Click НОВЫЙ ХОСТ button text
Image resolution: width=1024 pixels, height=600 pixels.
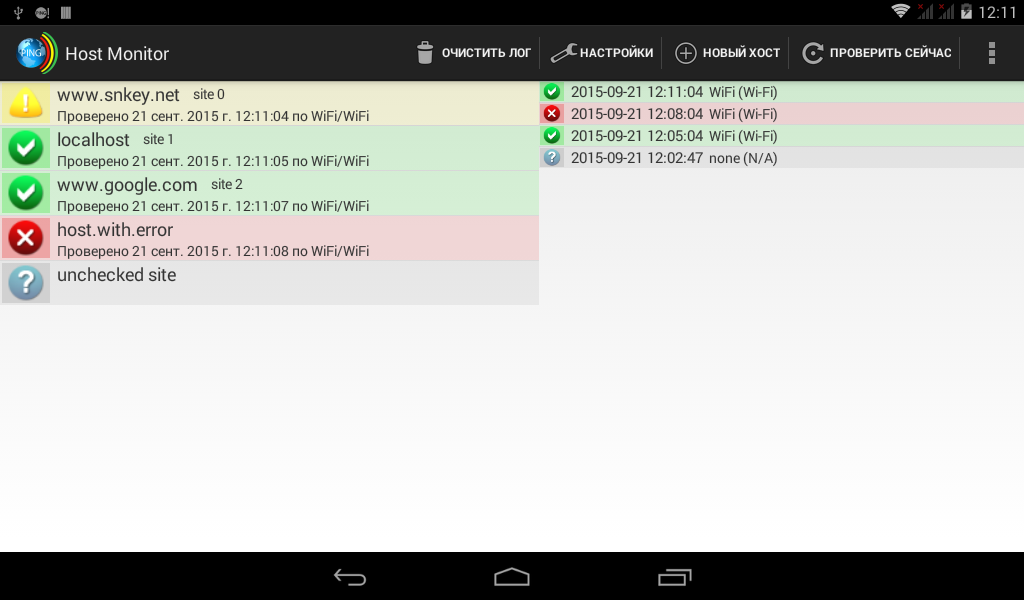[741, 53]
